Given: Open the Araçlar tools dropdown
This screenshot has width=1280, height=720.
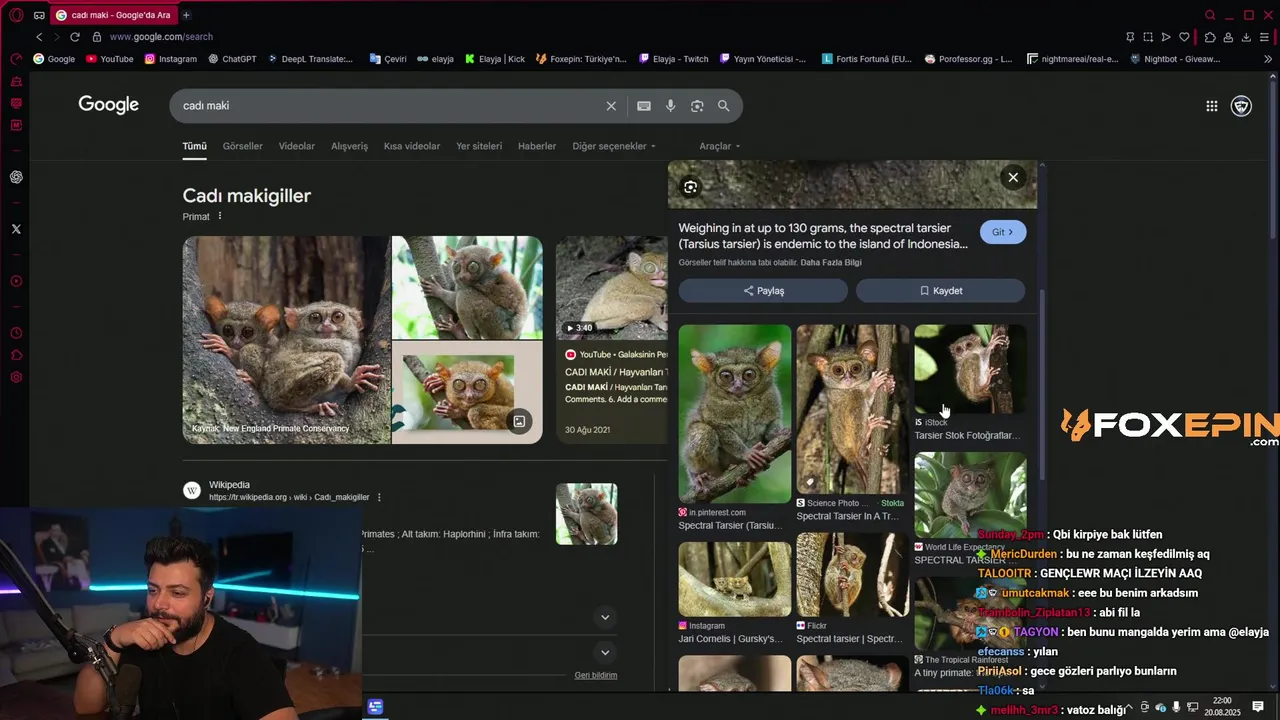Looking at the screenshot, I should [720, 146].
